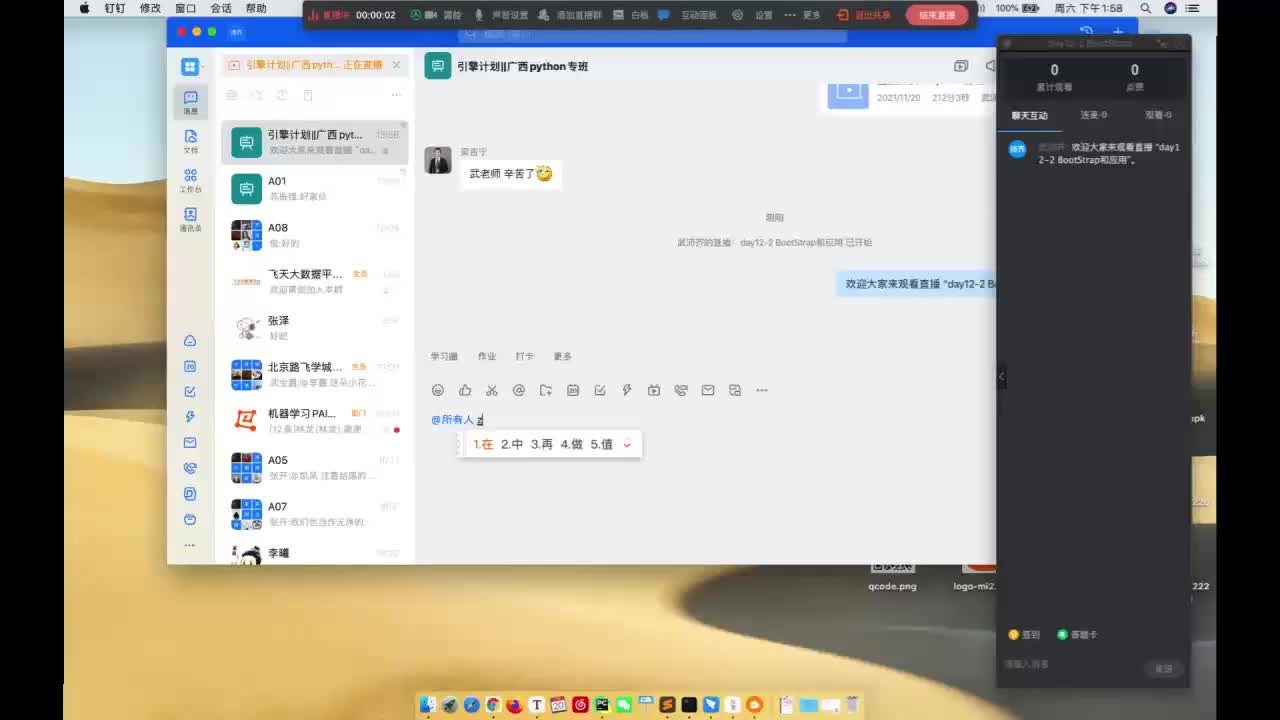Open the A01 conversation
Image resolution: width=1280 pixels, height=720 pixels.
314,188
